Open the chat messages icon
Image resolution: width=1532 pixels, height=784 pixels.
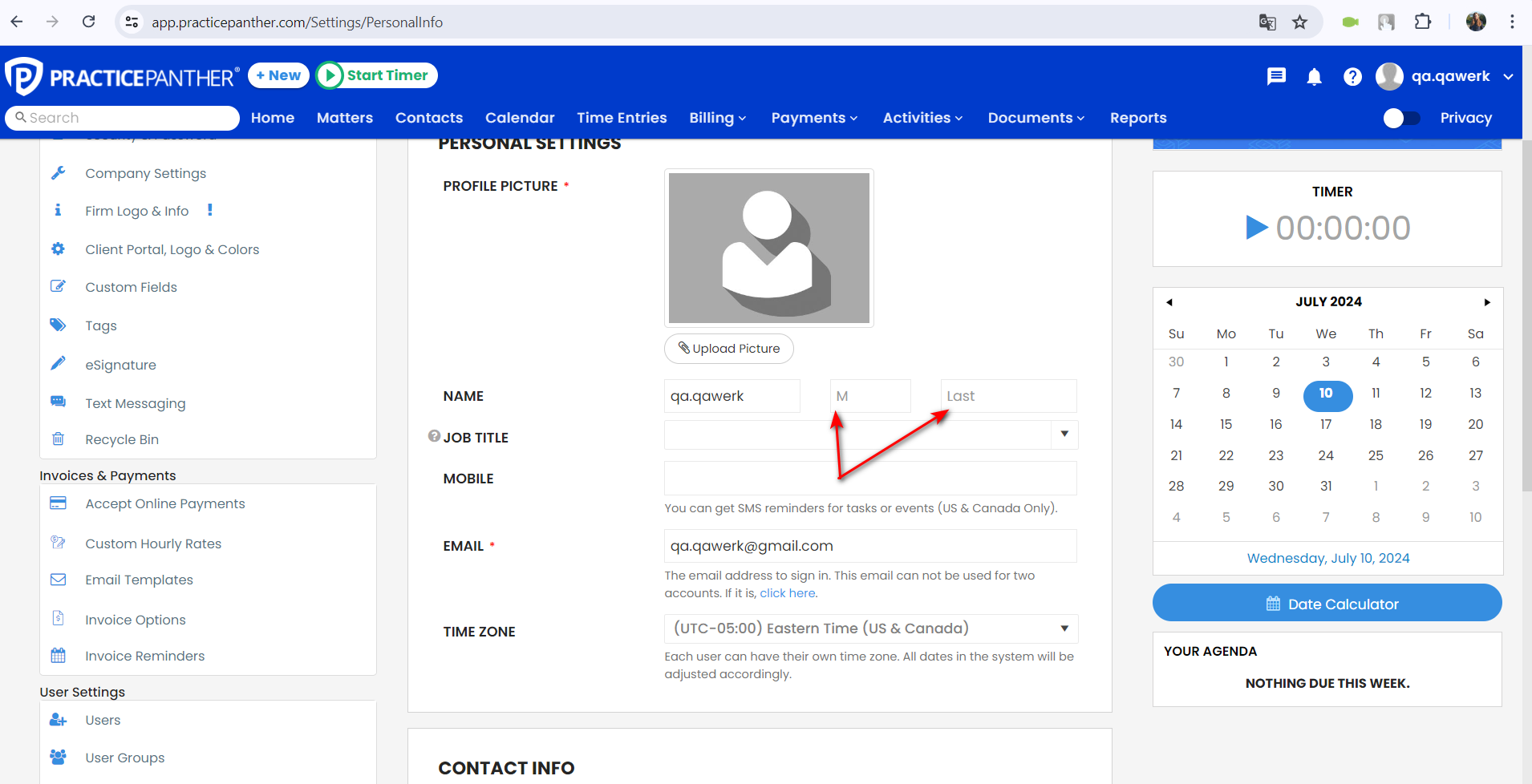coord(1276,76)
